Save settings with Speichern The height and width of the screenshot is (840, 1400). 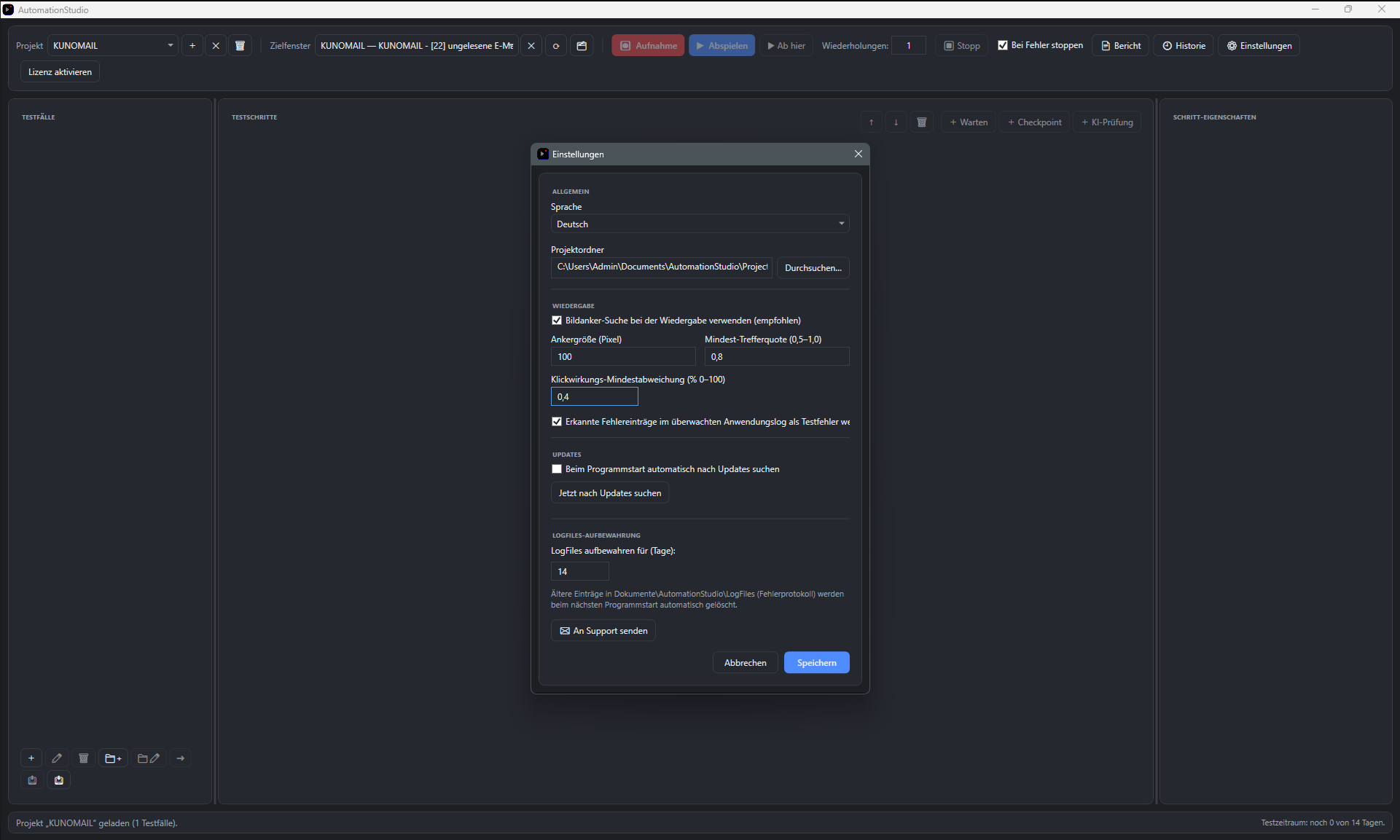click(x=817, y=663)
